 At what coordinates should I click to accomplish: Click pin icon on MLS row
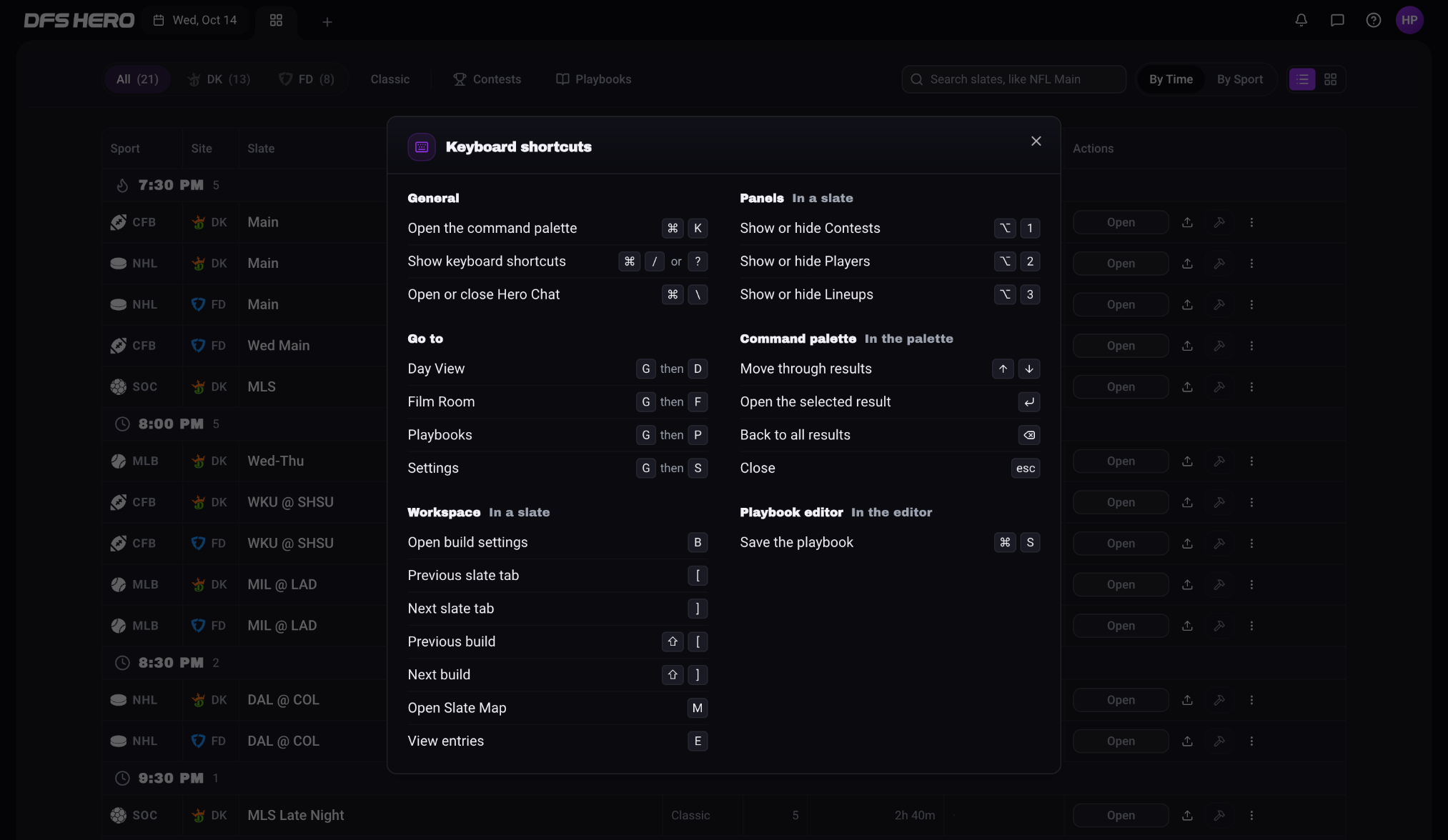click(x=1219, y=386)
